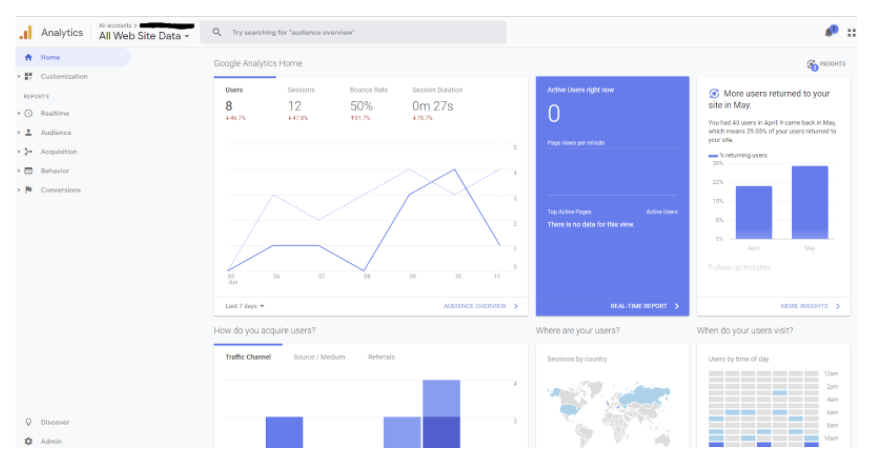Click the insight icon beside More users returned

tap(714, 94)
